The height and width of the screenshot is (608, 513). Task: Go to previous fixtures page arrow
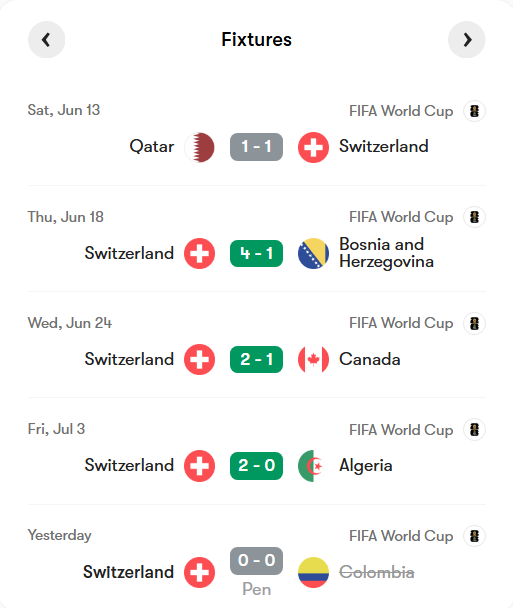pyautogui.click(x=47, y=40)
